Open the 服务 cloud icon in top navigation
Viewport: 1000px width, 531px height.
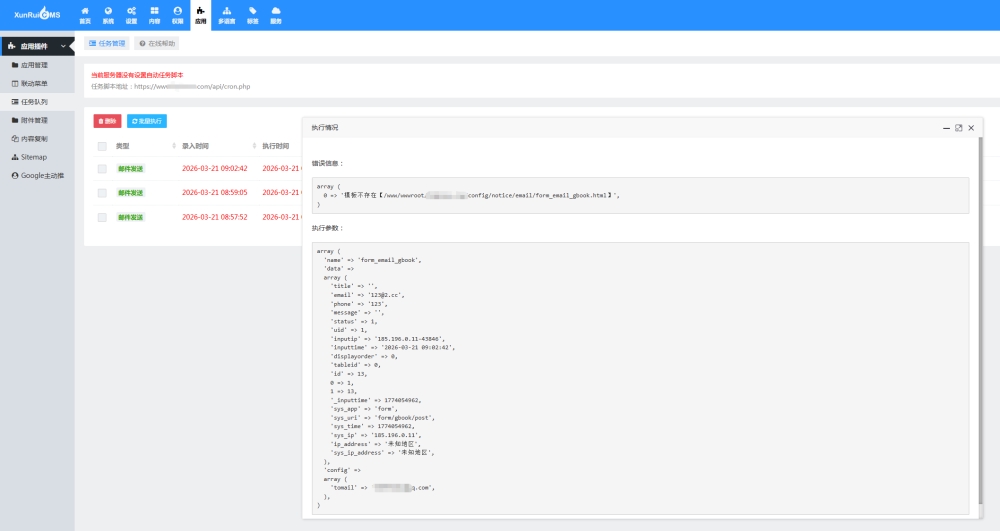(275, 14)
